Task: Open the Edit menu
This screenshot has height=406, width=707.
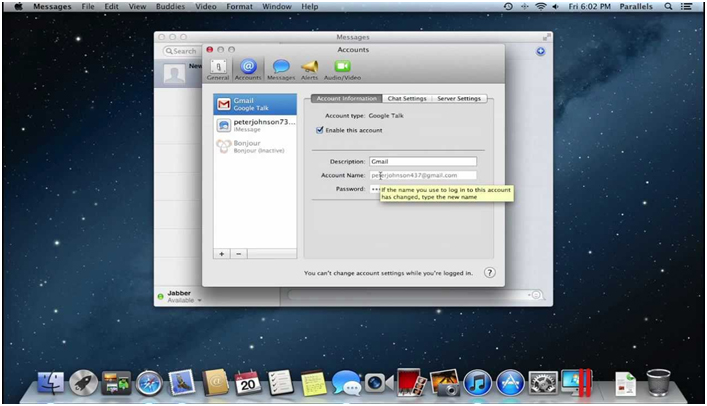Action: pyautogui.click(x=111, y=6)
